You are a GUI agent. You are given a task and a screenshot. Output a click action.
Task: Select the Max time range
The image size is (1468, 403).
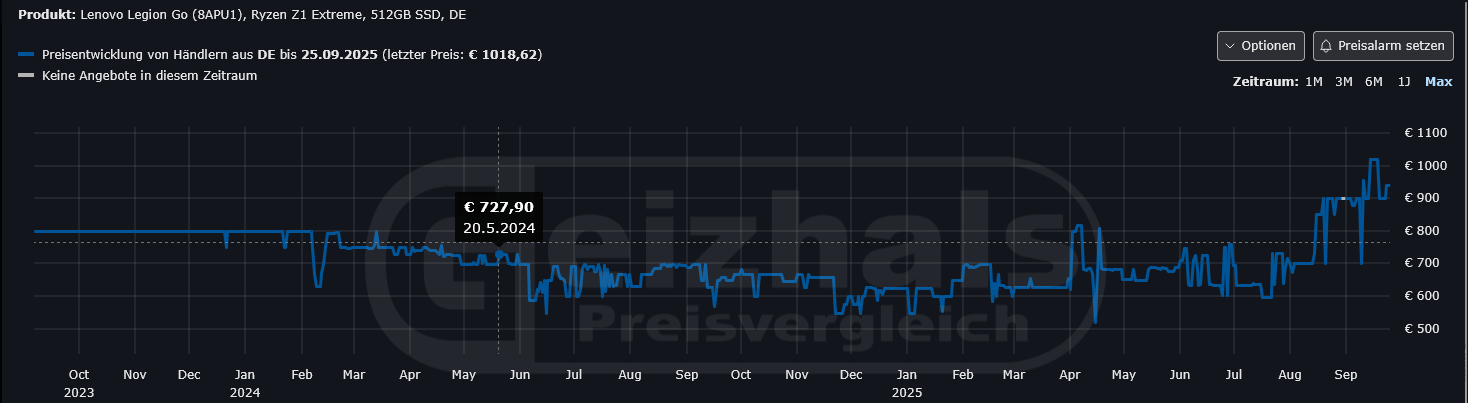point(1438,82)
